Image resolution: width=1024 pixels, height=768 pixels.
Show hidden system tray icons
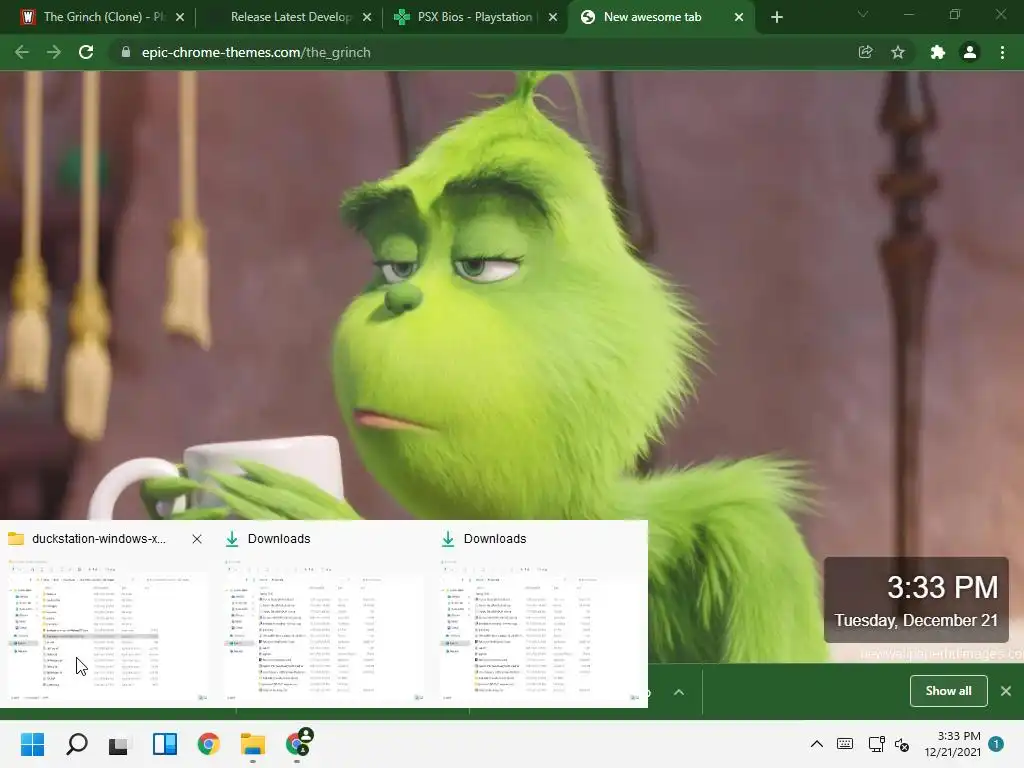(816, 744)
